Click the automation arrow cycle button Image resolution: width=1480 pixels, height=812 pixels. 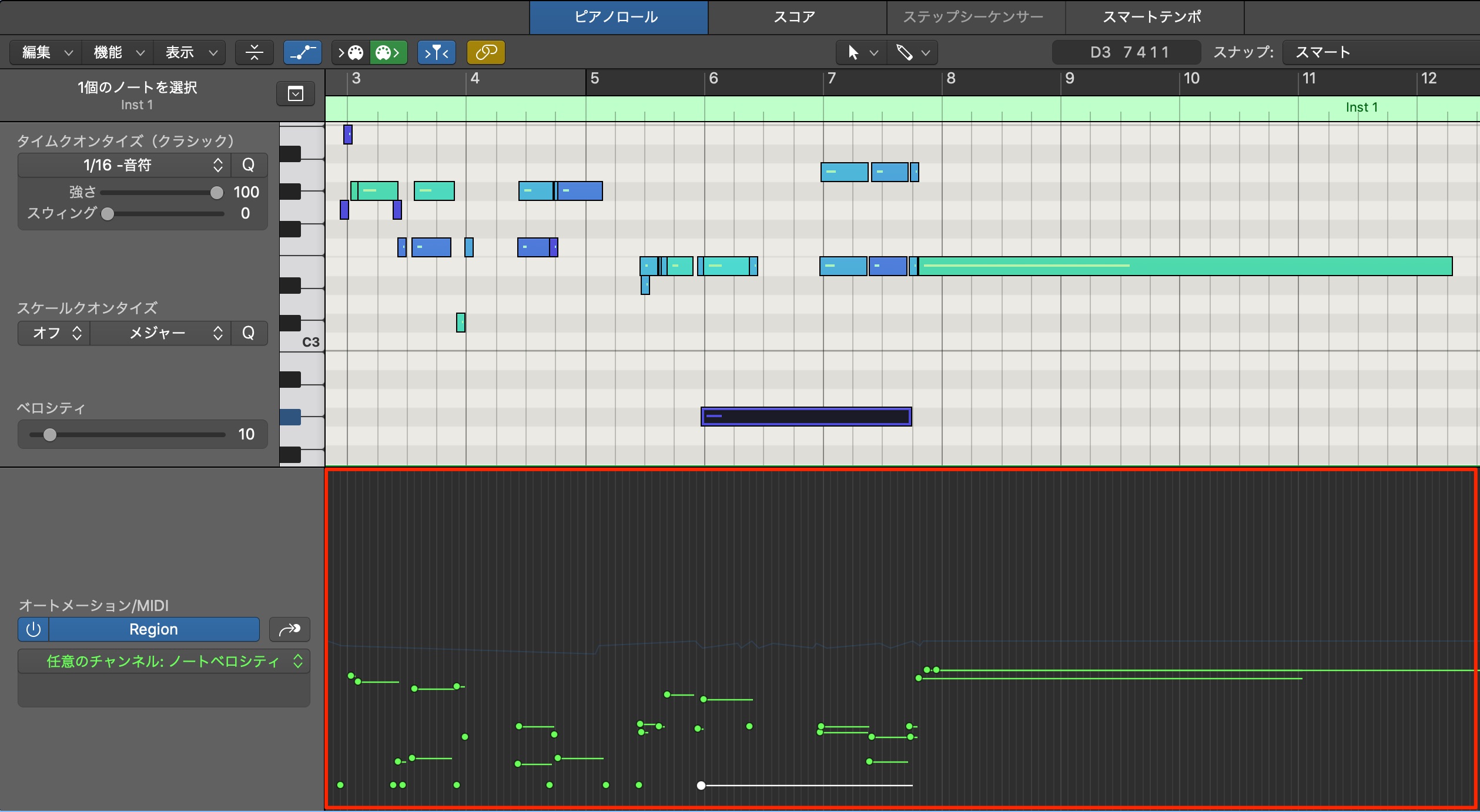pyautogui.click(x=289, y=629)
